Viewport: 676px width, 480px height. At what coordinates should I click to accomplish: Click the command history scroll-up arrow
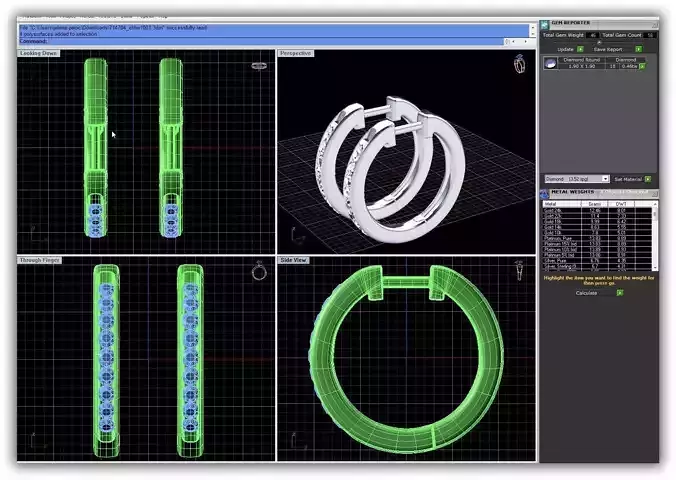533,27
